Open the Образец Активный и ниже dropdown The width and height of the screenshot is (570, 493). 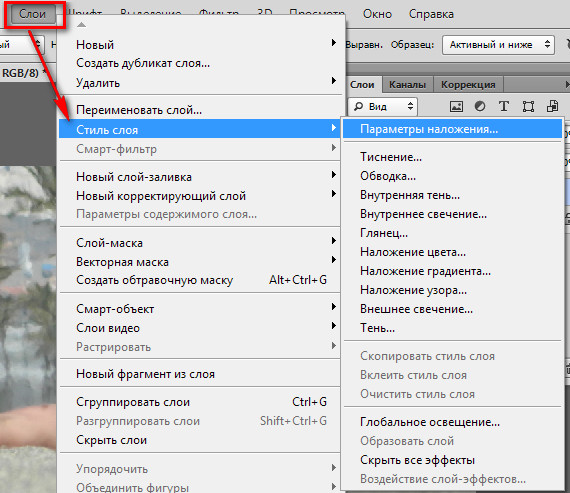(498, 45)
